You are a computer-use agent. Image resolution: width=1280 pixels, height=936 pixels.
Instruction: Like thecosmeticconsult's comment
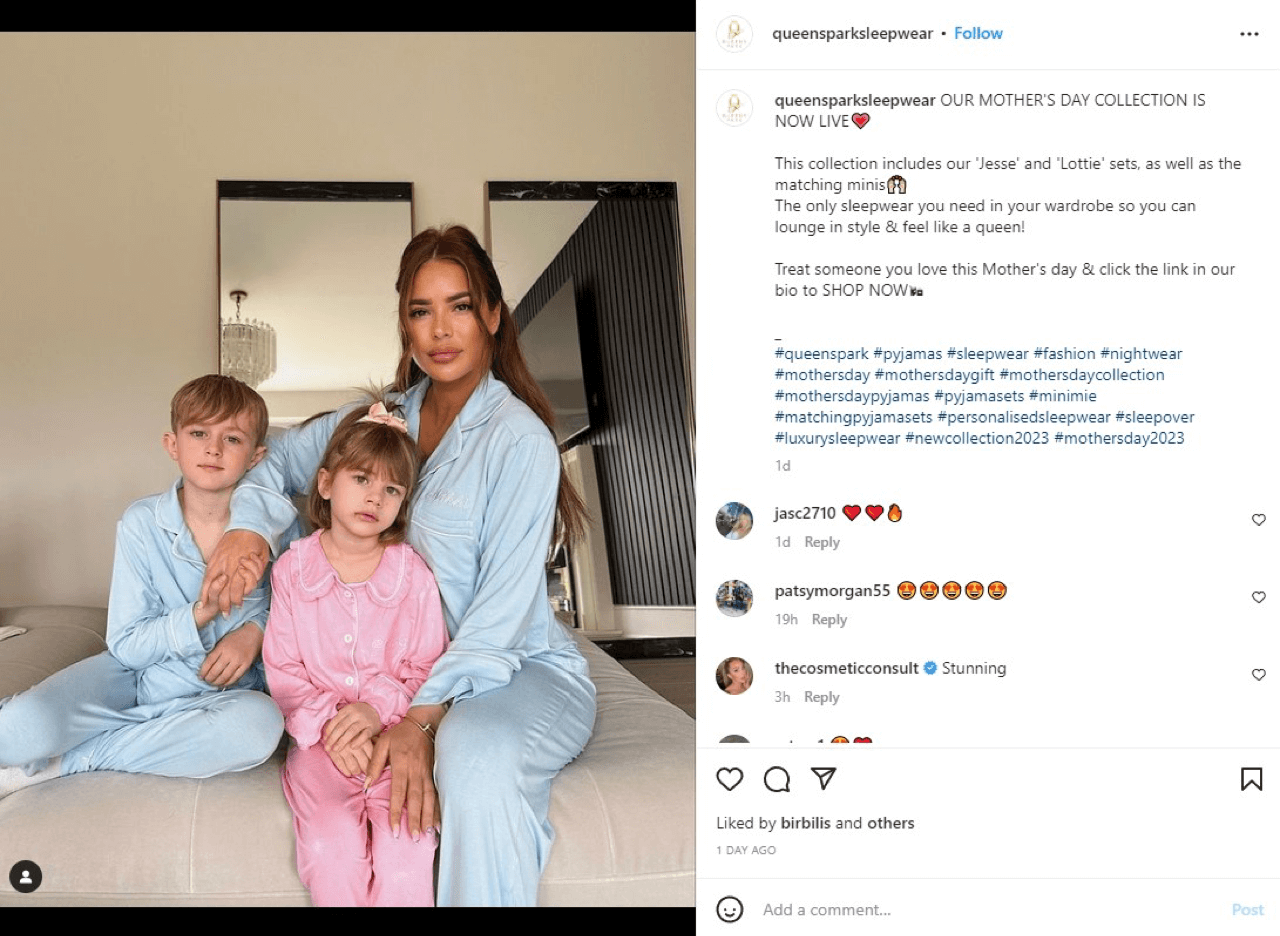click(x=1259, y=675)
